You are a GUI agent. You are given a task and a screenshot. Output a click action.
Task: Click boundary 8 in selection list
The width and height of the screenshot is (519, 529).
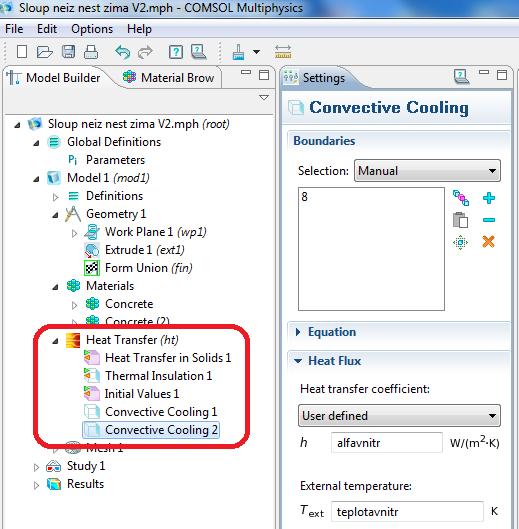(x=304, y=196)
